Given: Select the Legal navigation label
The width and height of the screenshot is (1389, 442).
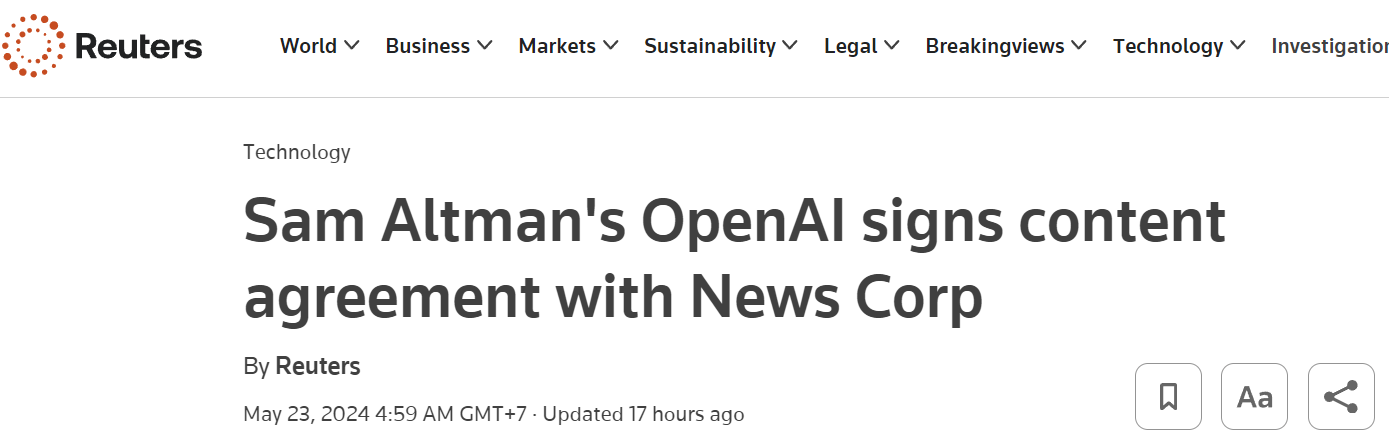Looking at the screenshot, I should click(x=852, y=46).
